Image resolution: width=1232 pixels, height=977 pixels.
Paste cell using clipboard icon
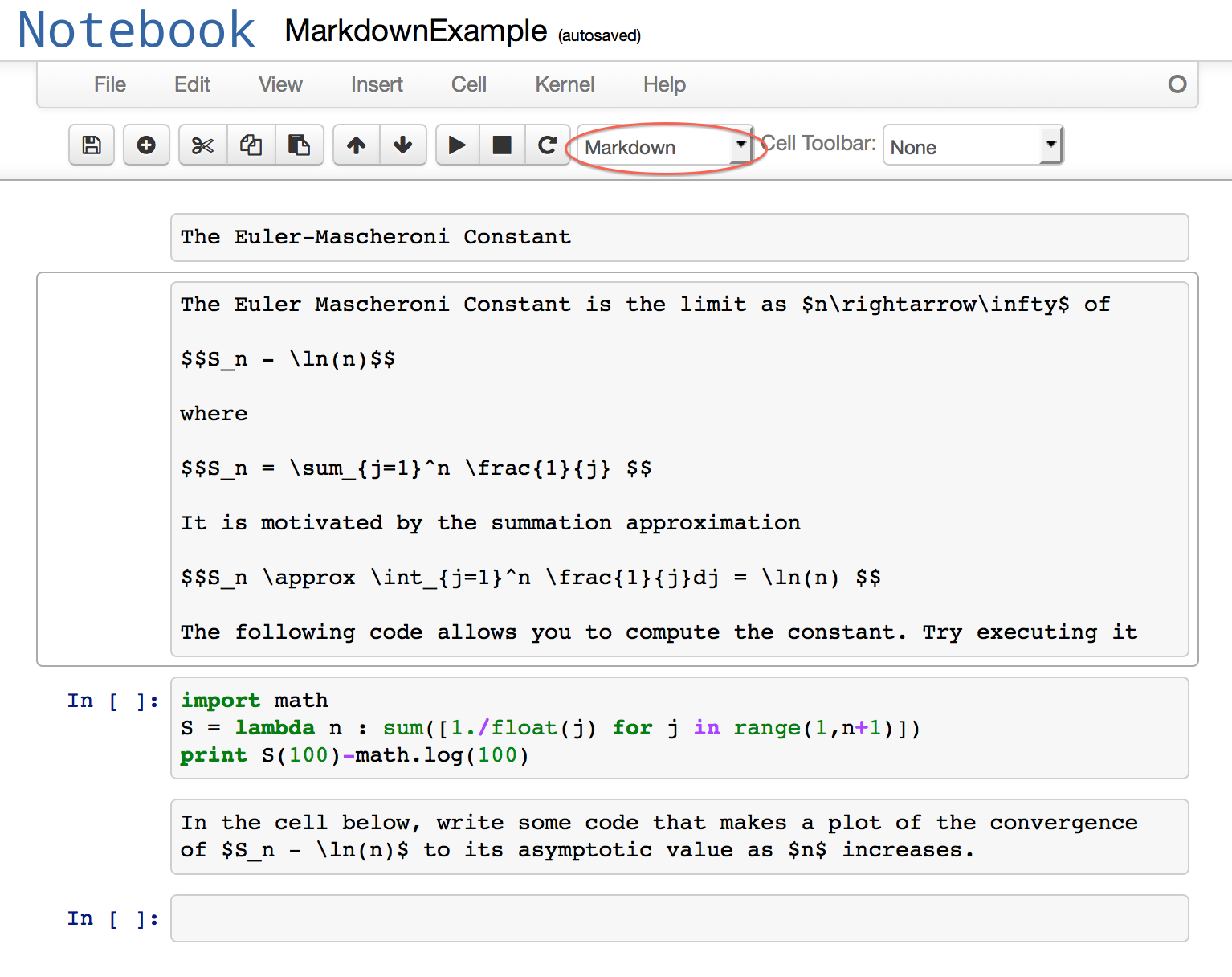(299, 145)
